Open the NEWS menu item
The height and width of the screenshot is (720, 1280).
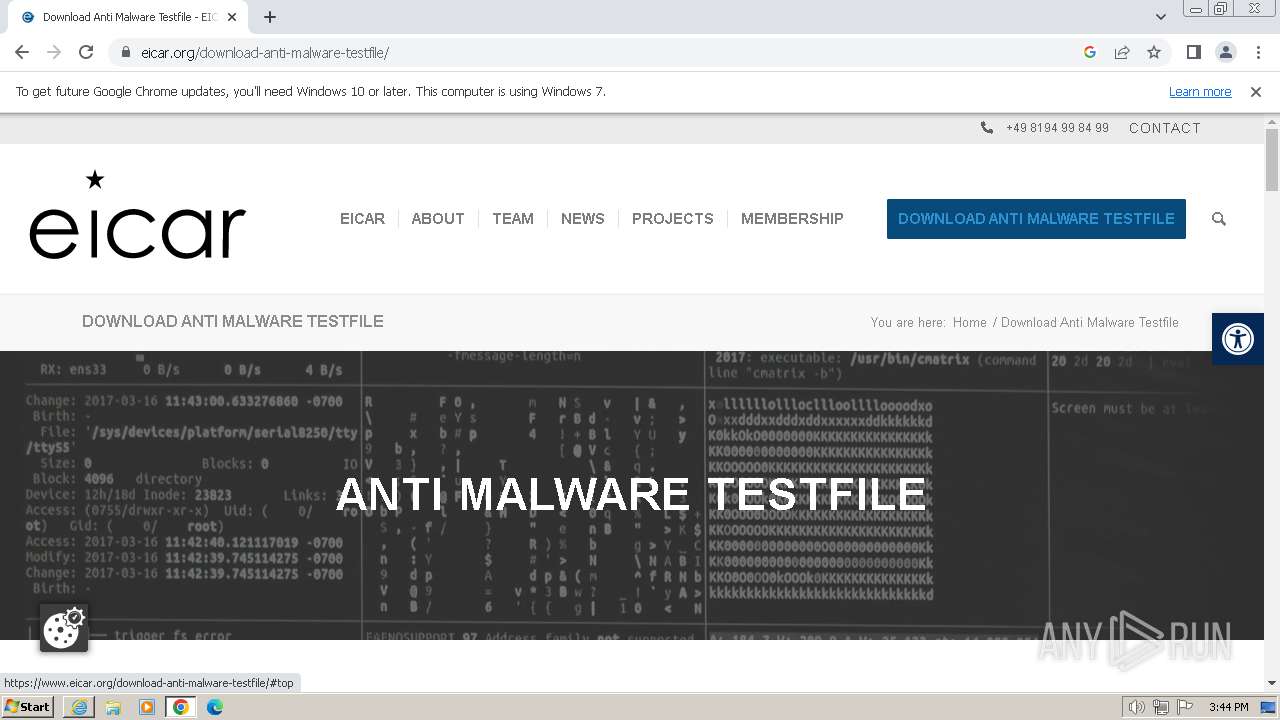pyautogui.click(x=583, y=219)
